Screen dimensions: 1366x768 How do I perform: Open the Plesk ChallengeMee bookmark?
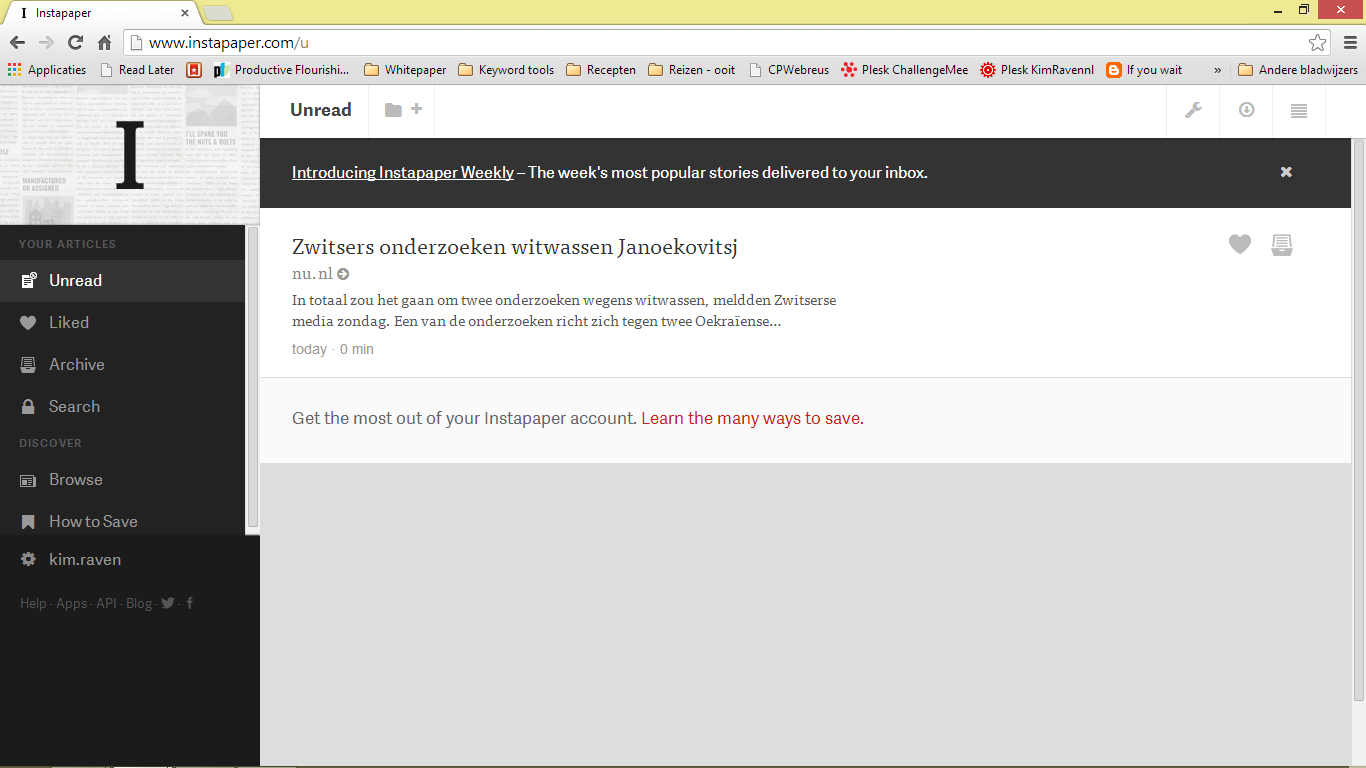(x=904, y=70)
